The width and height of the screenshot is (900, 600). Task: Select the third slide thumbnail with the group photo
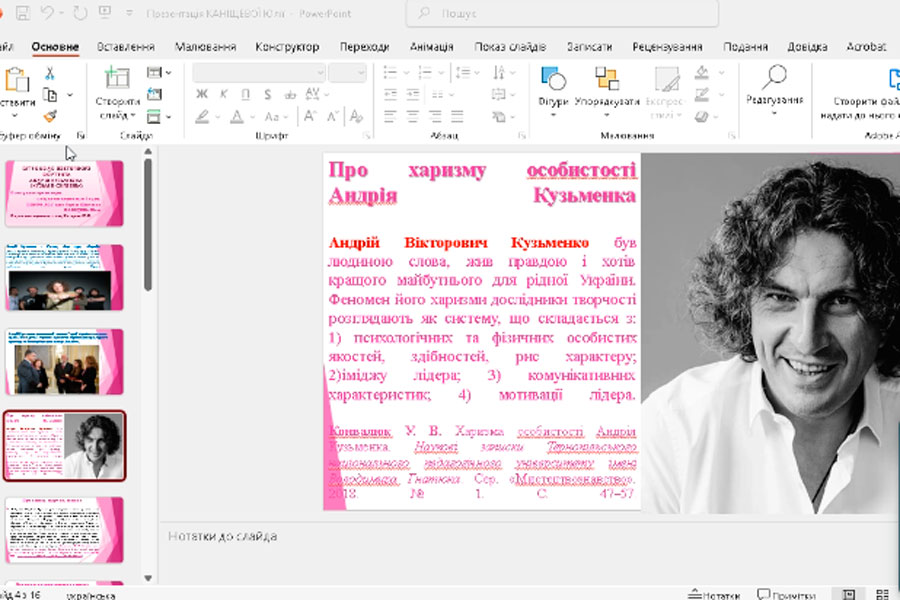[64, 361]
